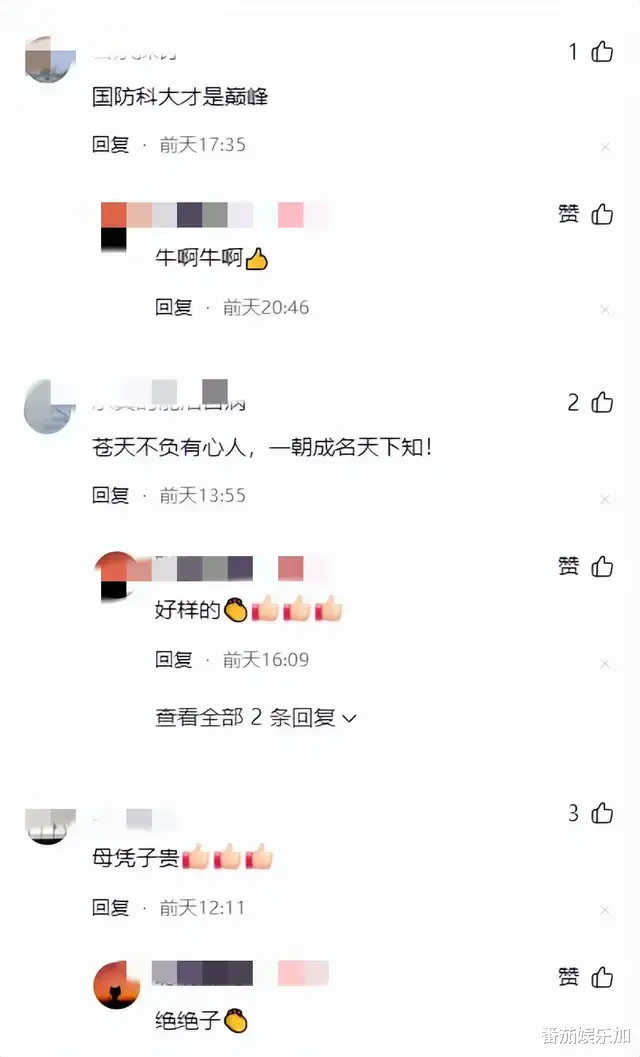Viewport: 640px width, 1057px height.
Task: Like the comment 国防科大才是巅峰
Action: pyautogui.click(x=602, y=51)
